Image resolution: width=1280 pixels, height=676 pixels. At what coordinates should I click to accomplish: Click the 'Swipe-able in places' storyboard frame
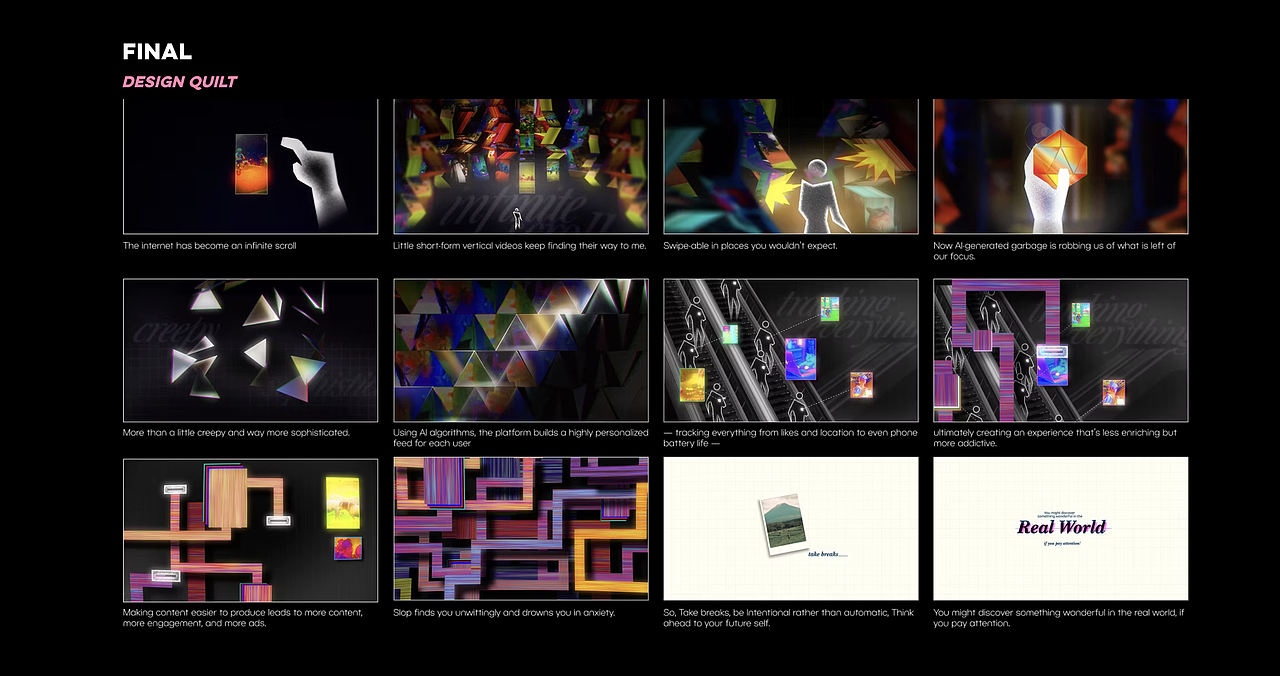click(790, 166)
